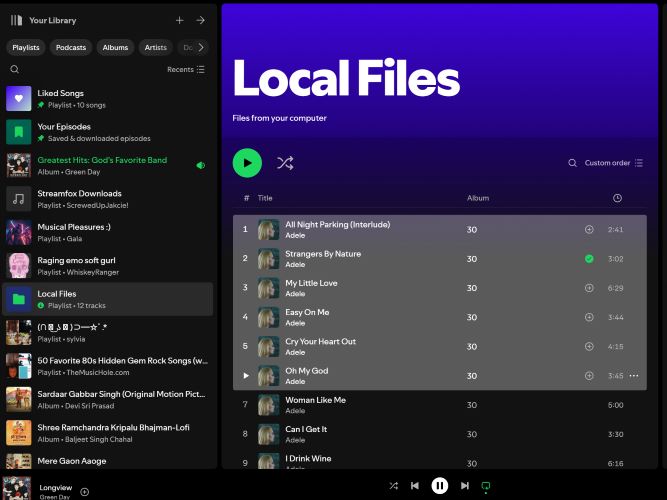This screenshot has width=667, height=500.
Task: Toggle shuffle in bottom player bar
Action: [x=393, y=486]
